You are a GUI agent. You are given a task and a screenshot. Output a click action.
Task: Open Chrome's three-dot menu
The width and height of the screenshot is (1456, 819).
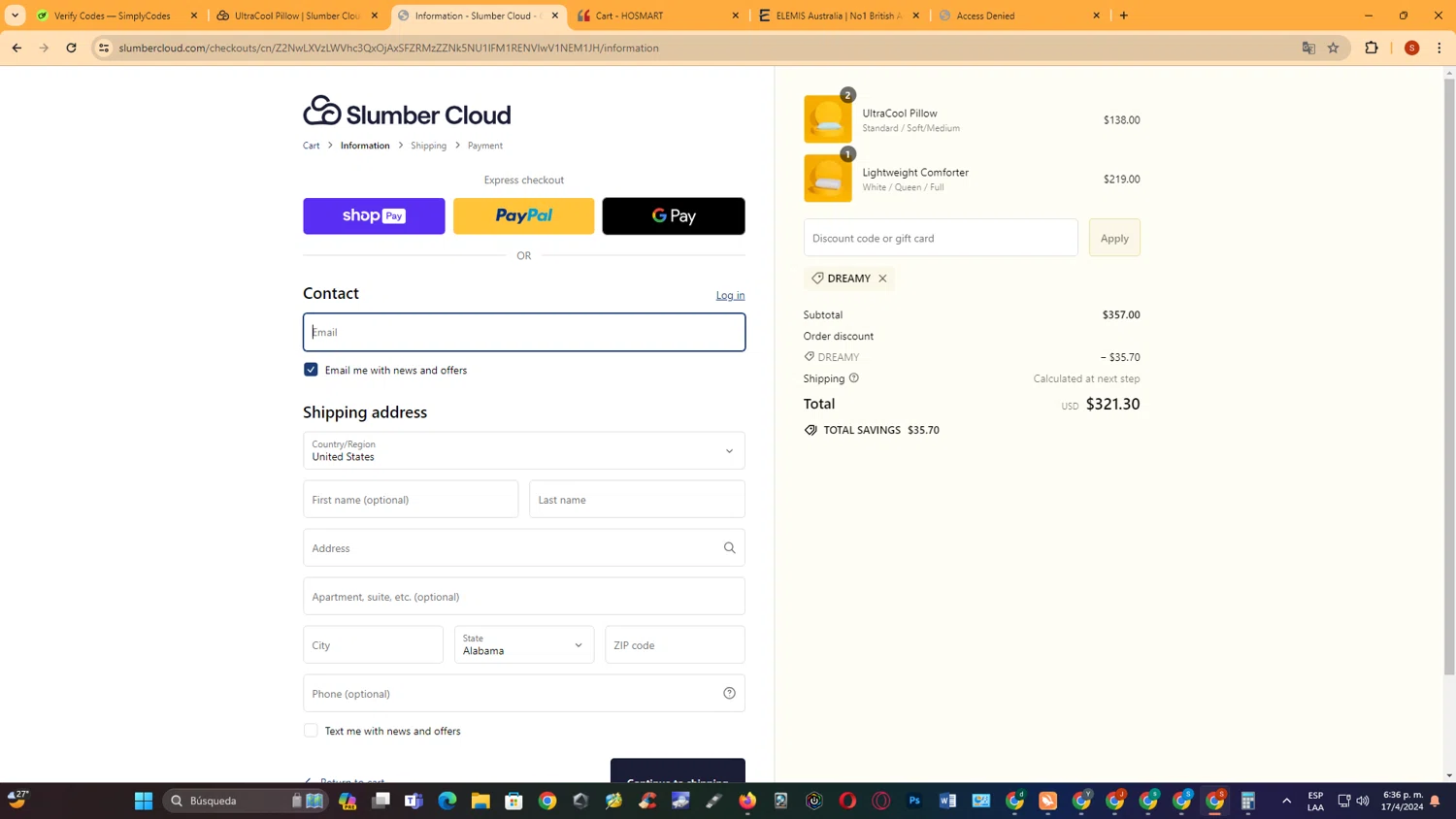point(1439,48)
